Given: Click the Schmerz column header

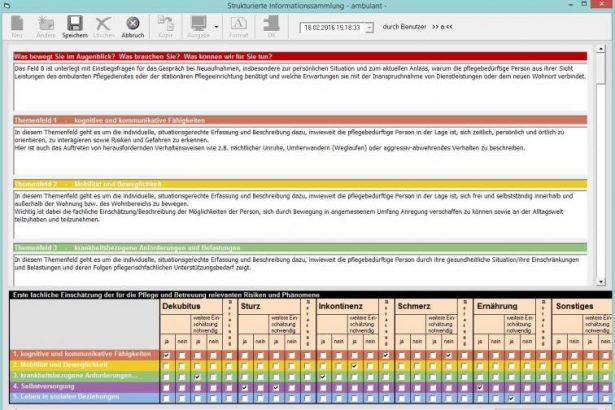Looking at the screenshot, I should pyautogui.click(x=426, y=306).
